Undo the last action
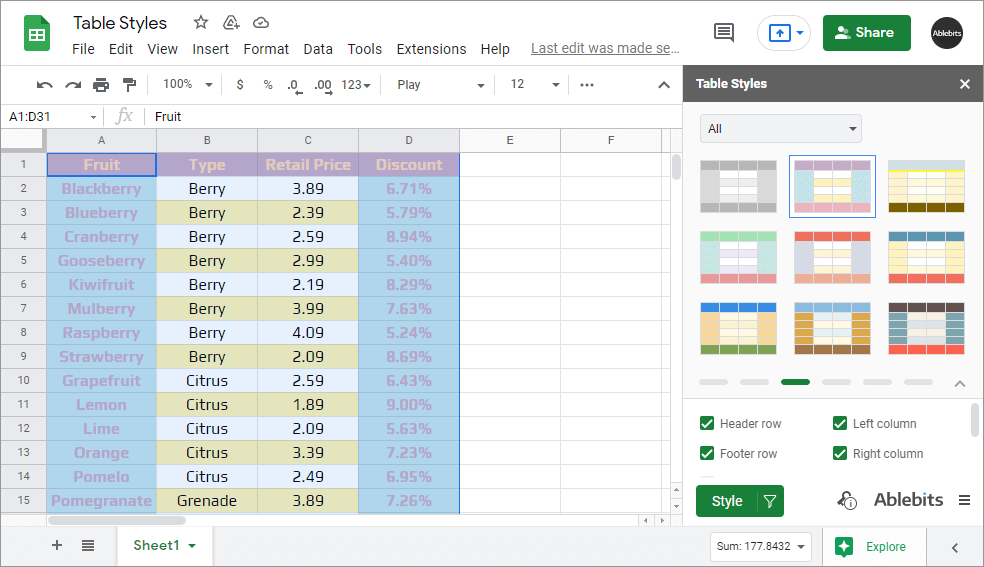Screen dimensions: 984x567 tap(45, 85)
